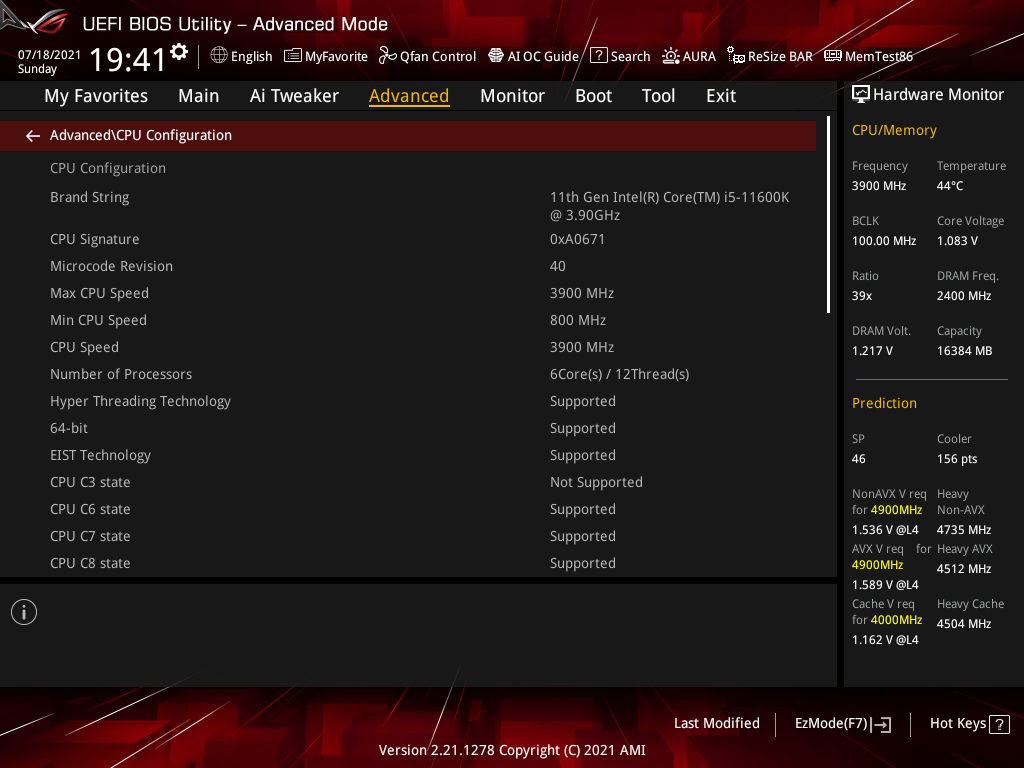Open the ReSize BAR option
The height and width of the screenshot is (768, 1024).
point(770,56)
